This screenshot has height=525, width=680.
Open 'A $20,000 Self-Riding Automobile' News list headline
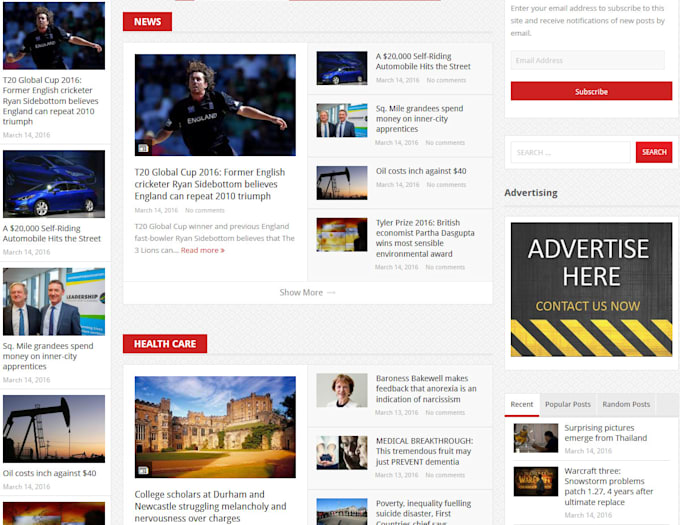coord(423,61)
